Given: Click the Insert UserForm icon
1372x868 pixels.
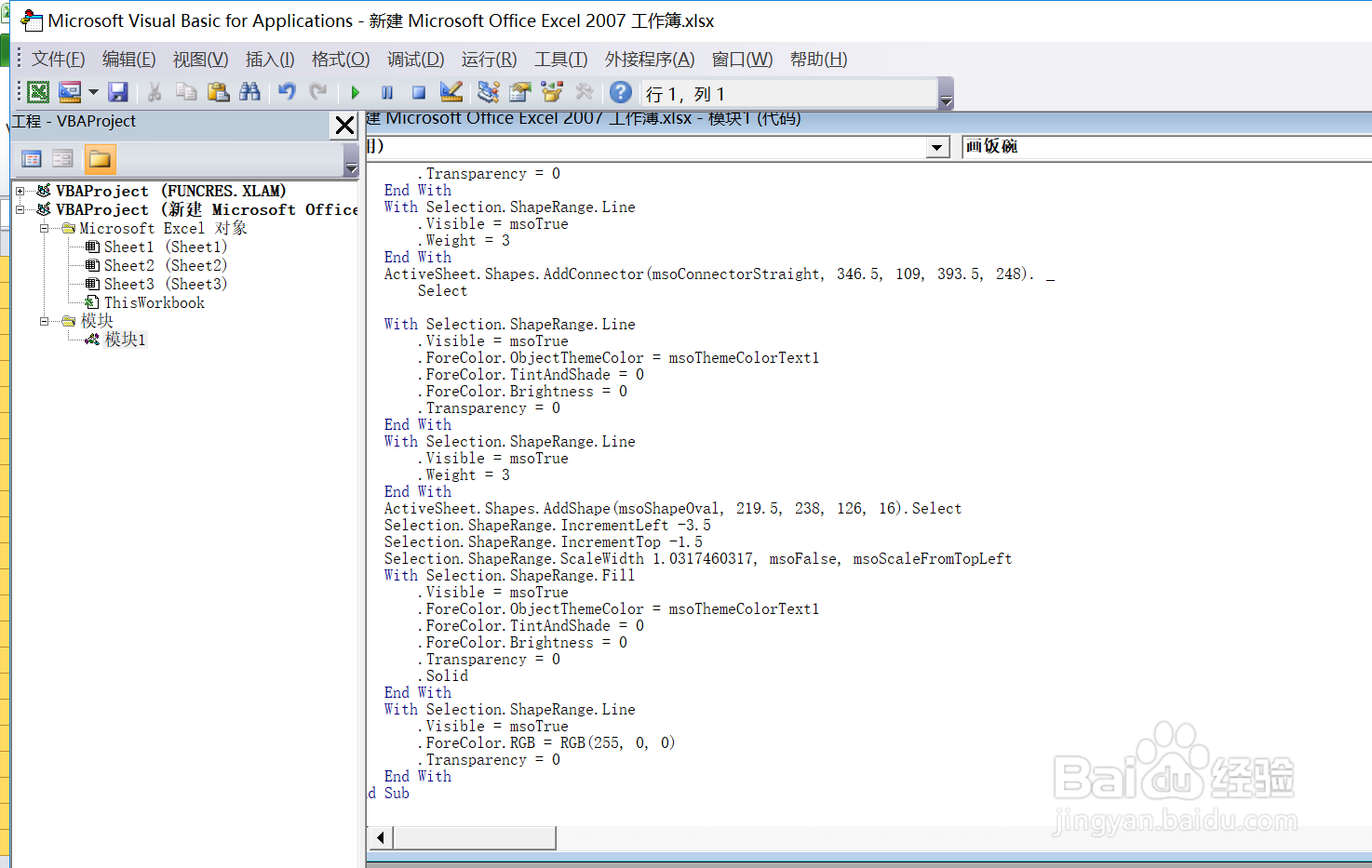Looking at the screenshot, I should point(70,92).
